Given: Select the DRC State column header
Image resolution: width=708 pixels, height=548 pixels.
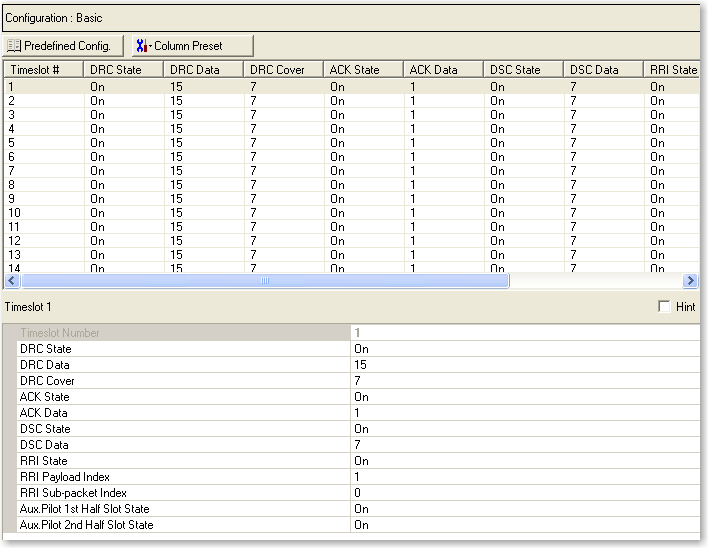Looking at the screenshot, I should 124,70.
